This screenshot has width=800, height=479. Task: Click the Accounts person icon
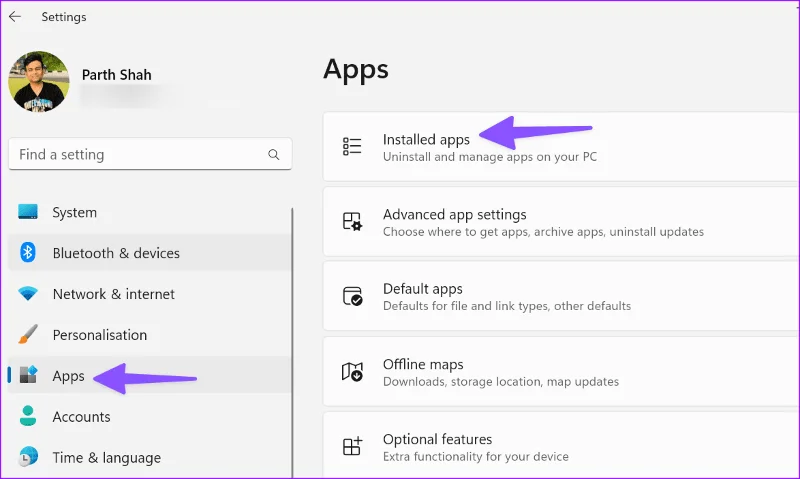coord(28,416)
